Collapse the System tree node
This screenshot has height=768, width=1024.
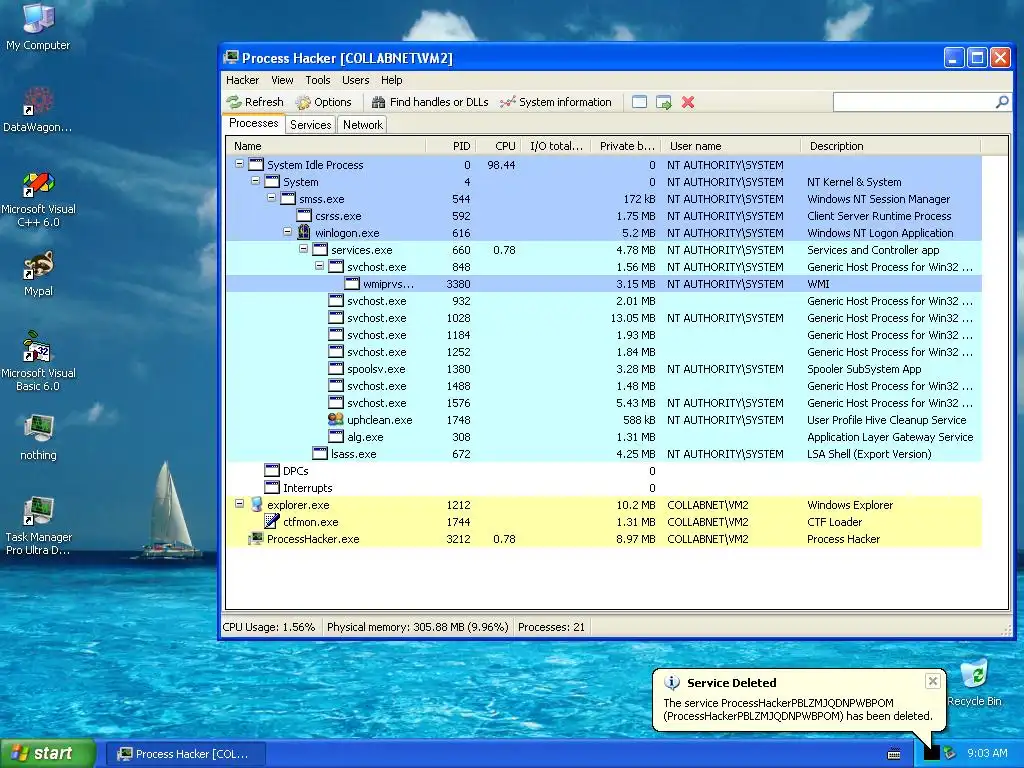255,182
